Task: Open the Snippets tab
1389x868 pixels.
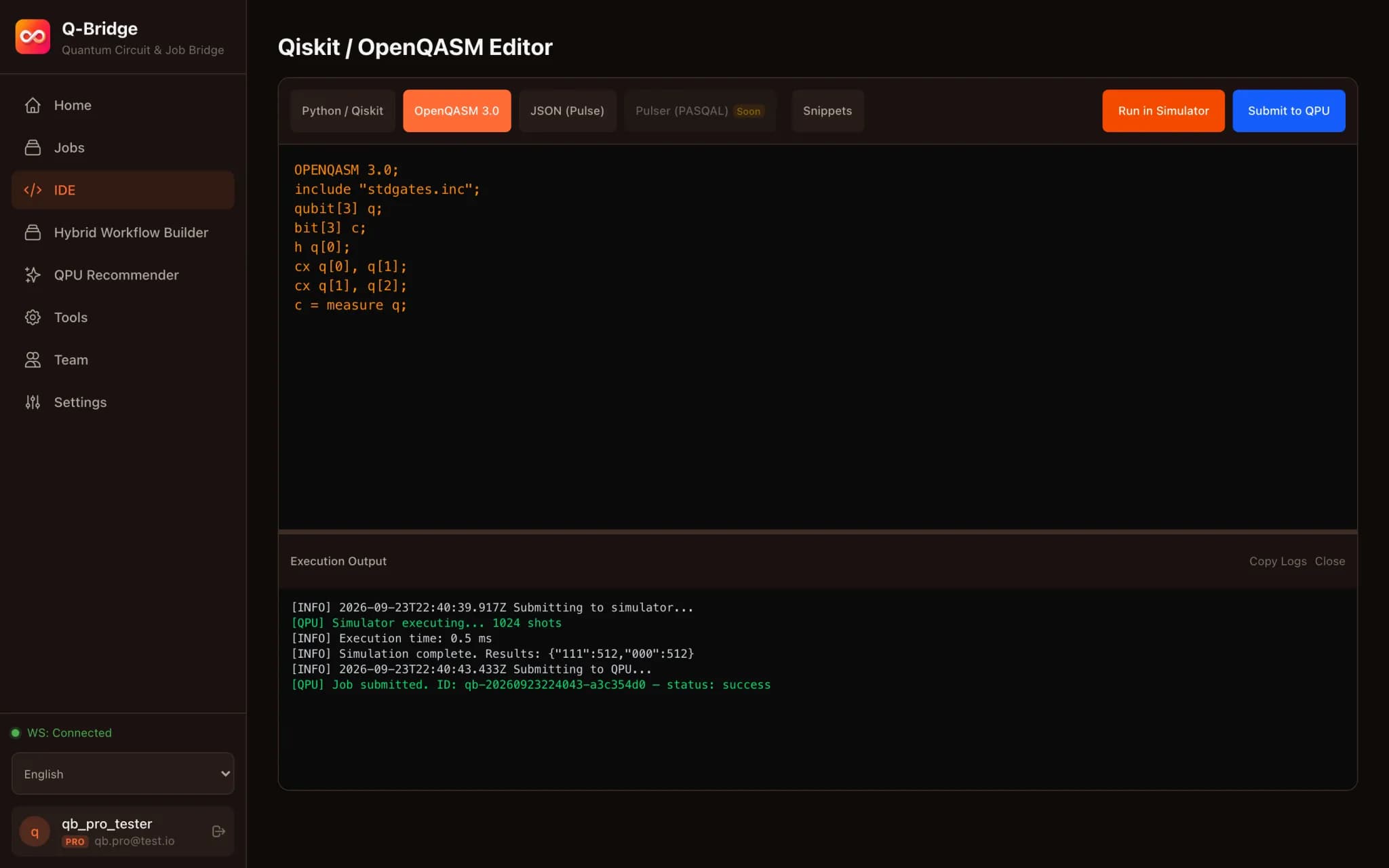Action: pos(827,111)
